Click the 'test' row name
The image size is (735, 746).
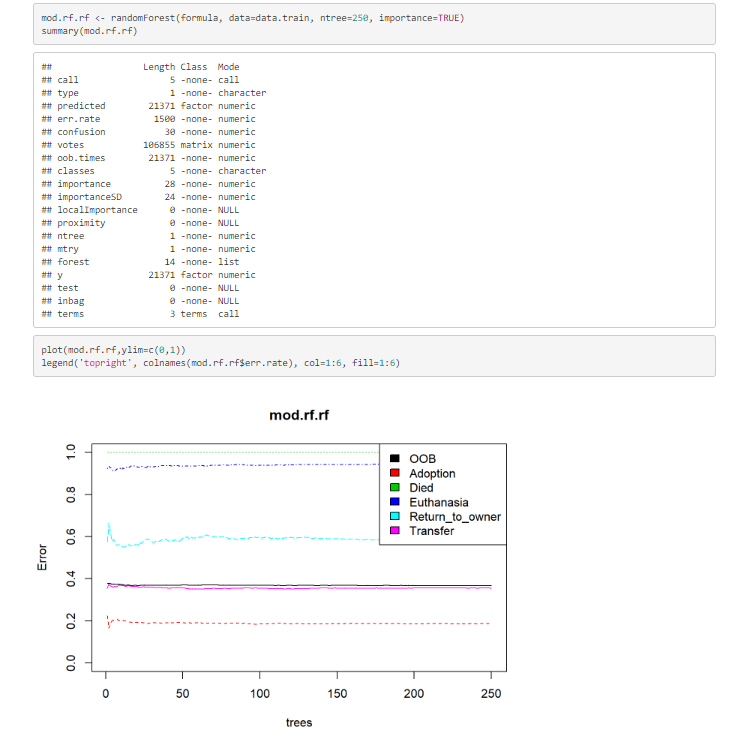68,288
